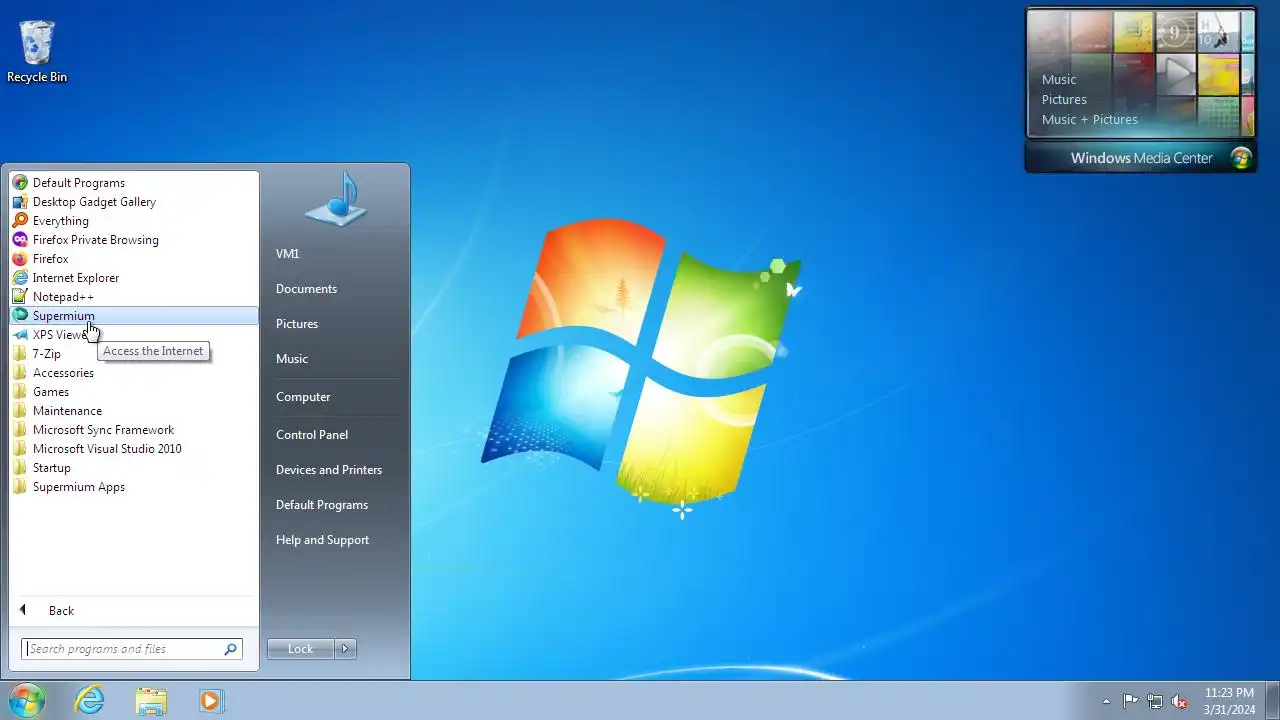Click the Everything program label
Screen dimensions: 1280x720
point(61,221)
